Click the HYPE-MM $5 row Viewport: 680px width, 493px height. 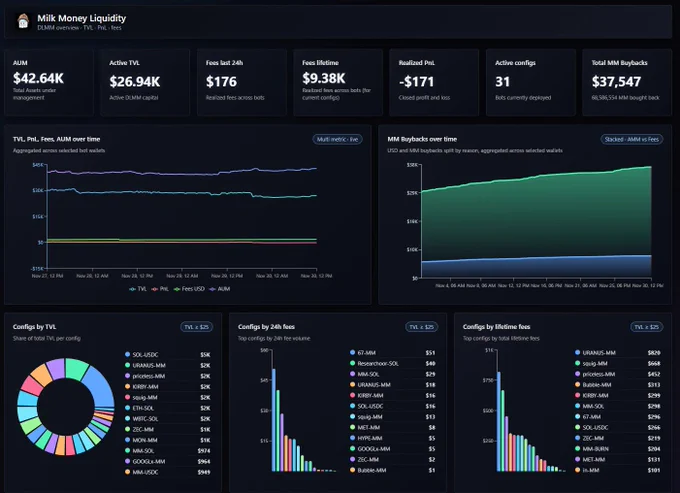coord(392,438)
